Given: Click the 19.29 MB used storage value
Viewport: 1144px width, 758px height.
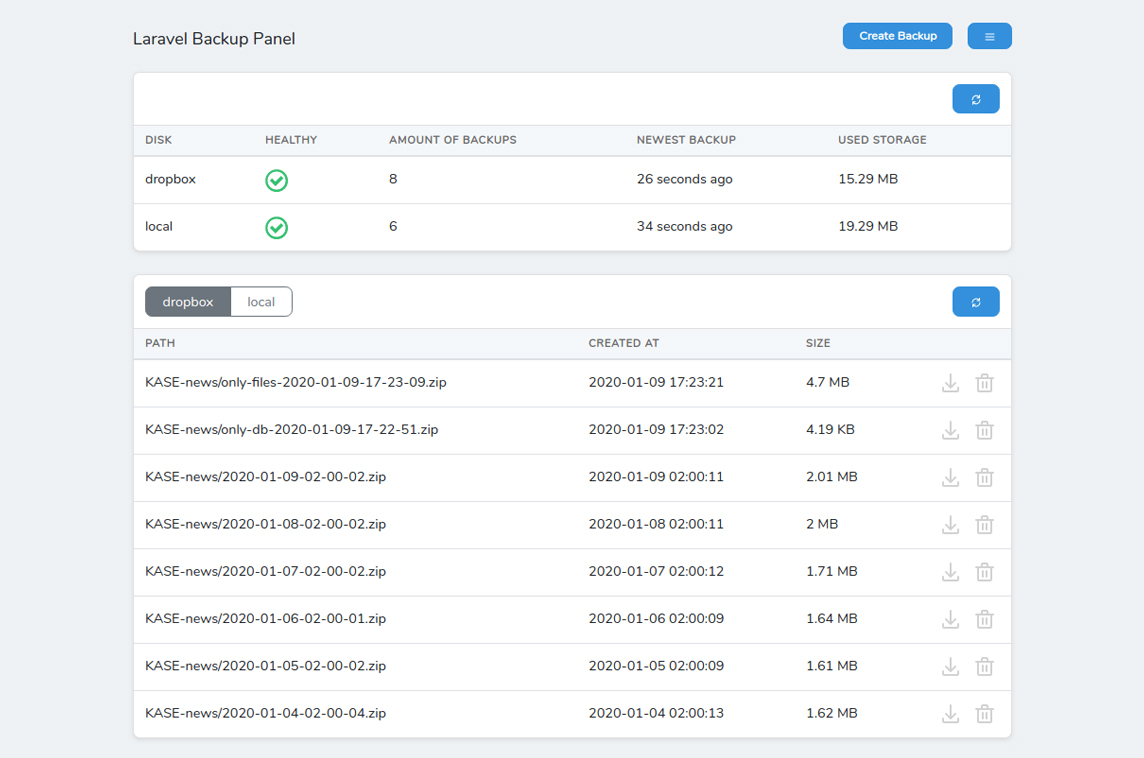Looking at the screenshot, I should point(867,226).
